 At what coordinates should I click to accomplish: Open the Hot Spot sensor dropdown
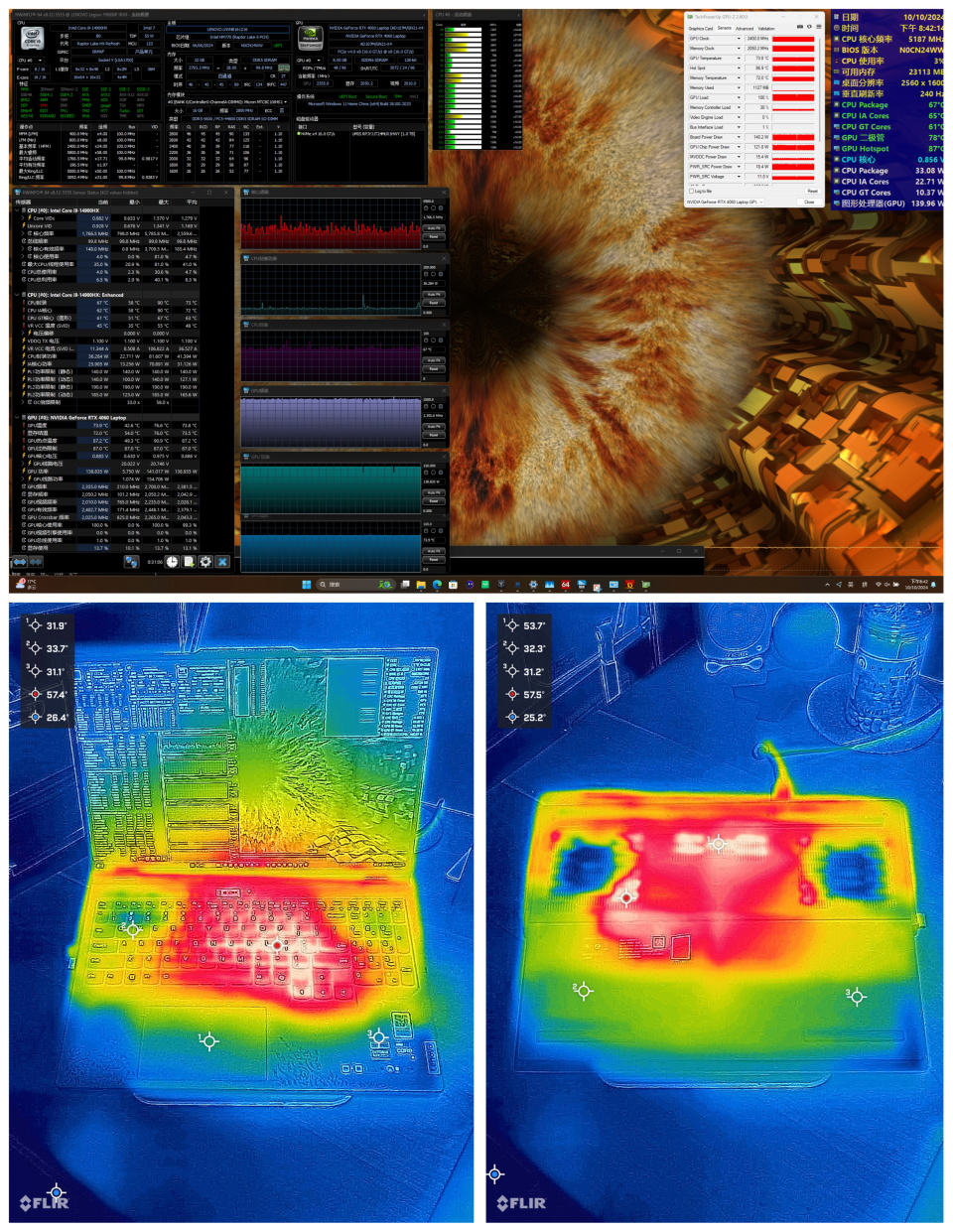[x=739, y=68]
